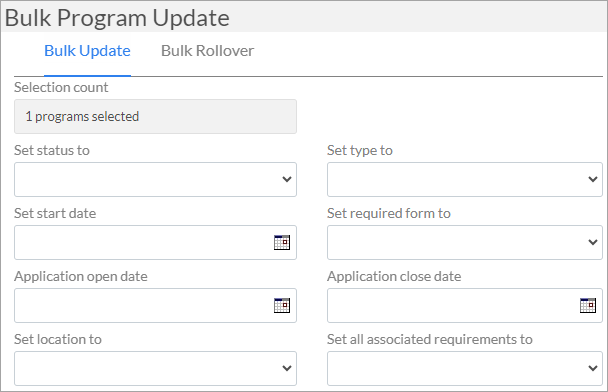Click the Bulk Program Update title
The width and height of the screenshot is (608, 392).
(117, 18)
